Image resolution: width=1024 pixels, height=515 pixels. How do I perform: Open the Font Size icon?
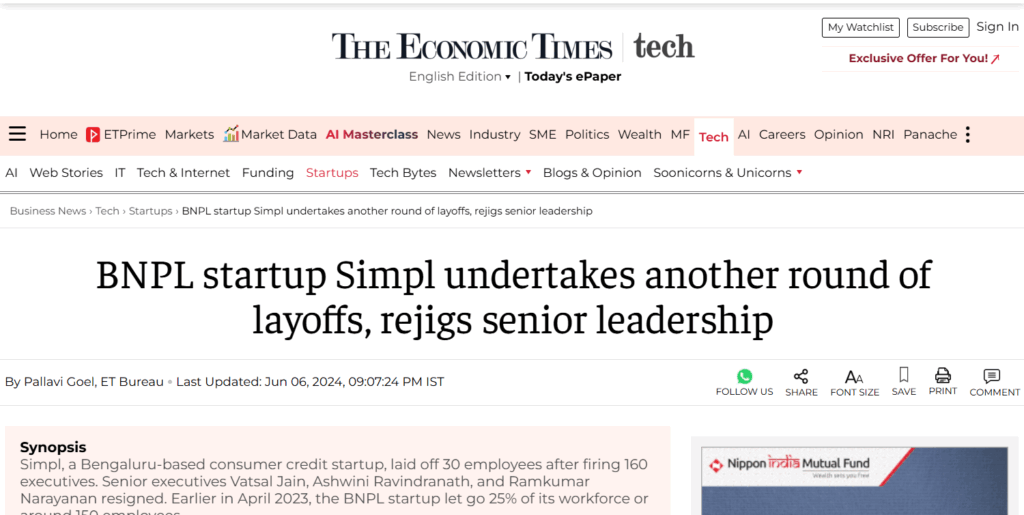tap(854, 377)
